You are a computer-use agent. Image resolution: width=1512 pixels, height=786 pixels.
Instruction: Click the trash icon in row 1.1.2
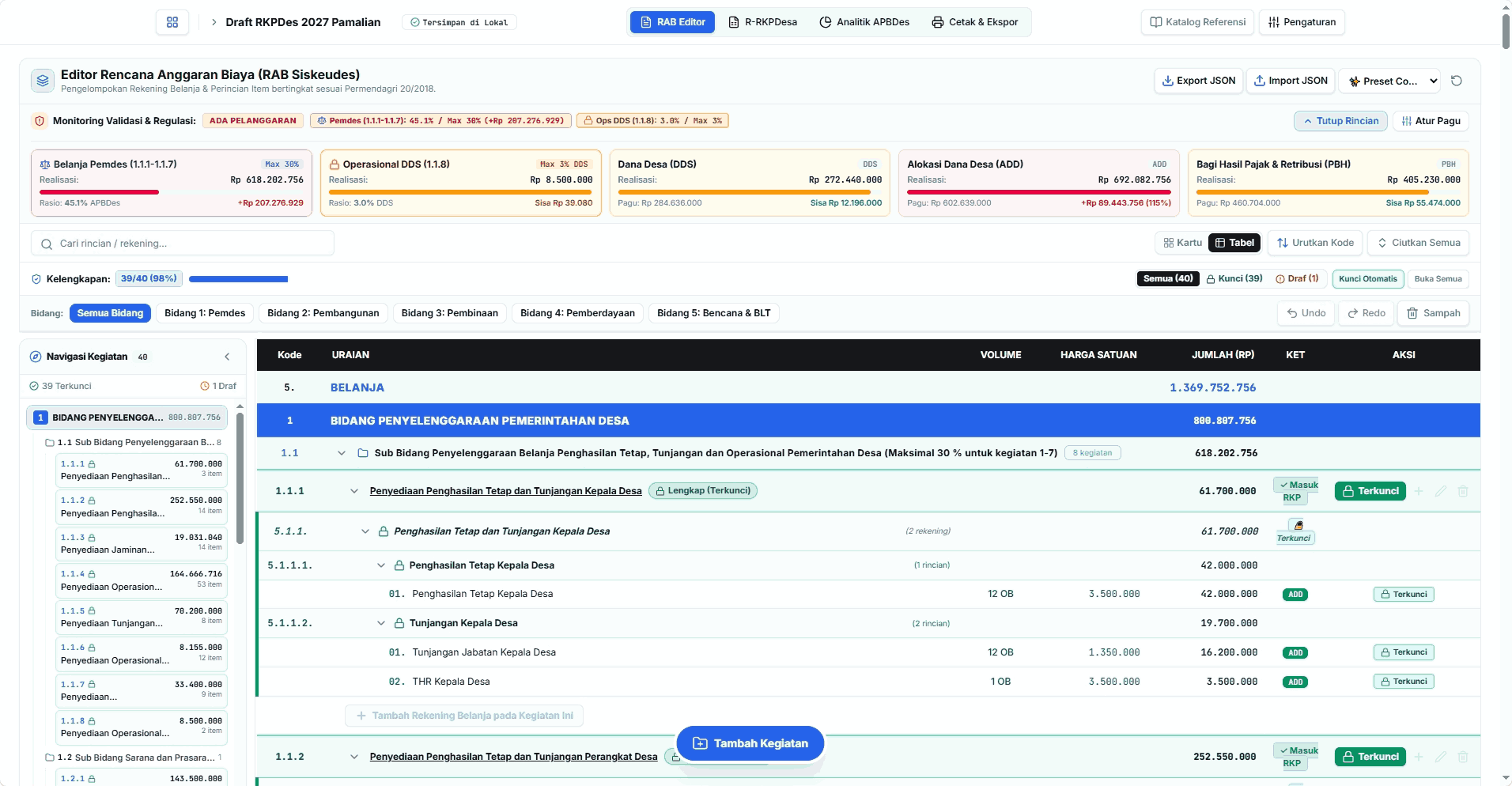point(1463,757)
